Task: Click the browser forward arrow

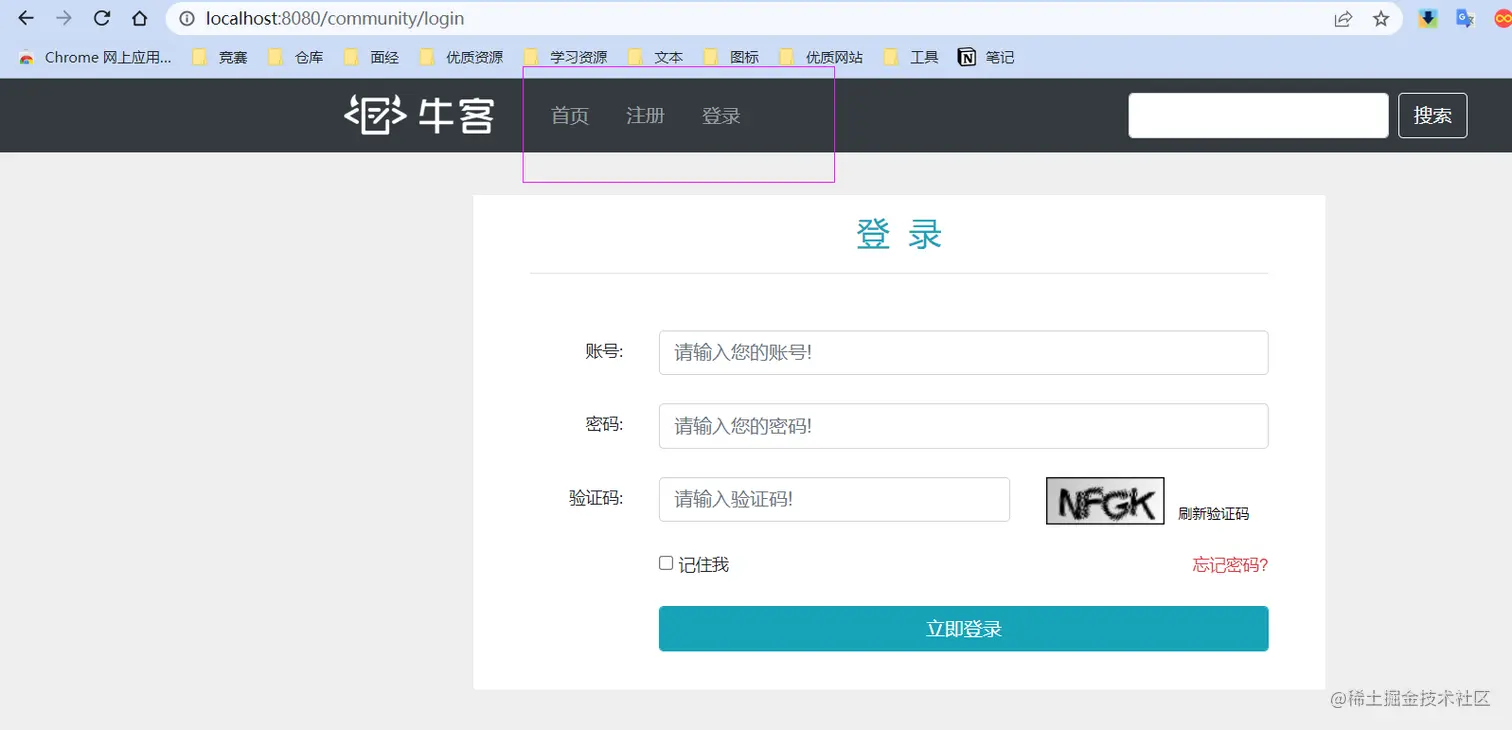Action: [64, 18]
